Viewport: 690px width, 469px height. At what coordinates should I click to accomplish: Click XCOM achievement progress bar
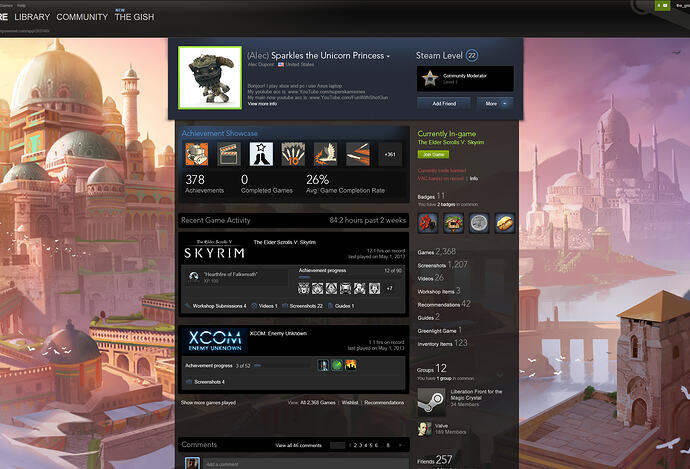[x=283, y=366]
